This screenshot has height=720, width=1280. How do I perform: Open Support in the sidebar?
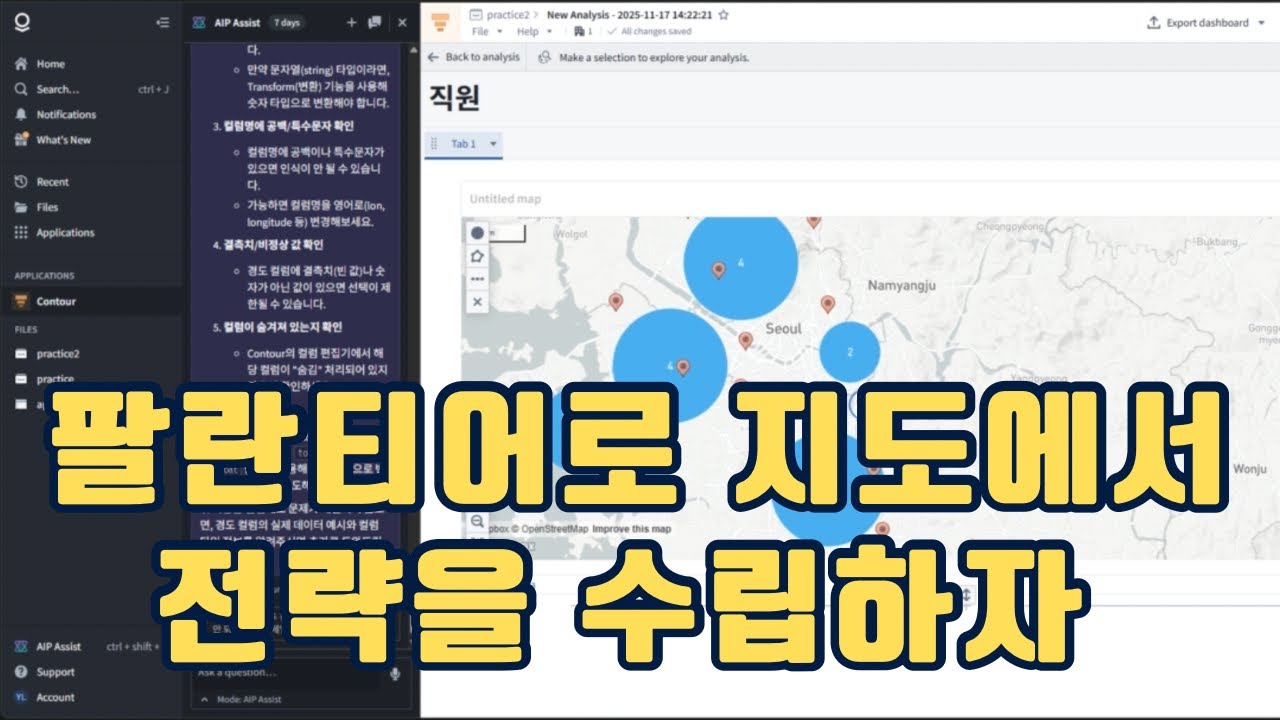coord(55,672)
